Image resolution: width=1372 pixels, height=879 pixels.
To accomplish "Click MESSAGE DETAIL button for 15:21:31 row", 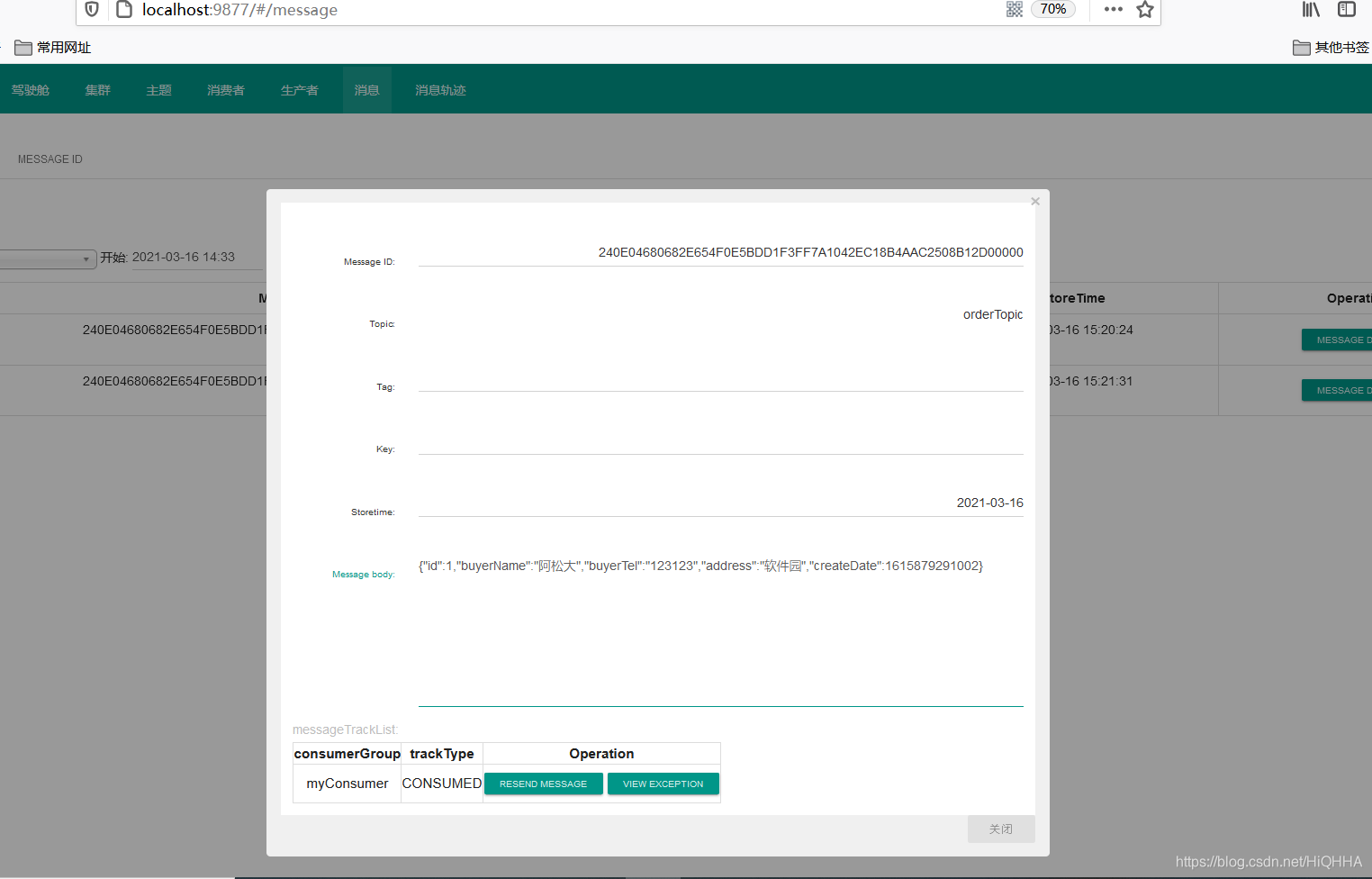I will coord(1337,391).
